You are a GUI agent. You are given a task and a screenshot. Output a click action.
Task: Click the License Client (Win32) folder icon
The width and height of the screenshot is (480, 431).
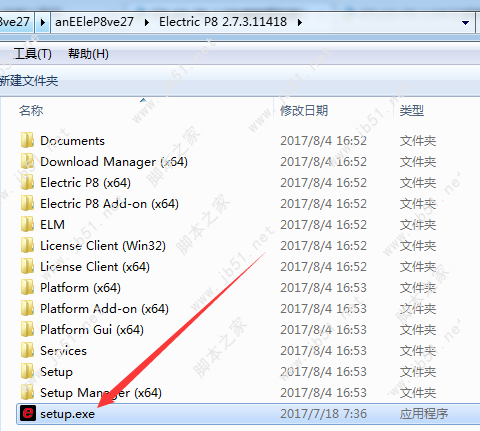[x=27, y=245]
